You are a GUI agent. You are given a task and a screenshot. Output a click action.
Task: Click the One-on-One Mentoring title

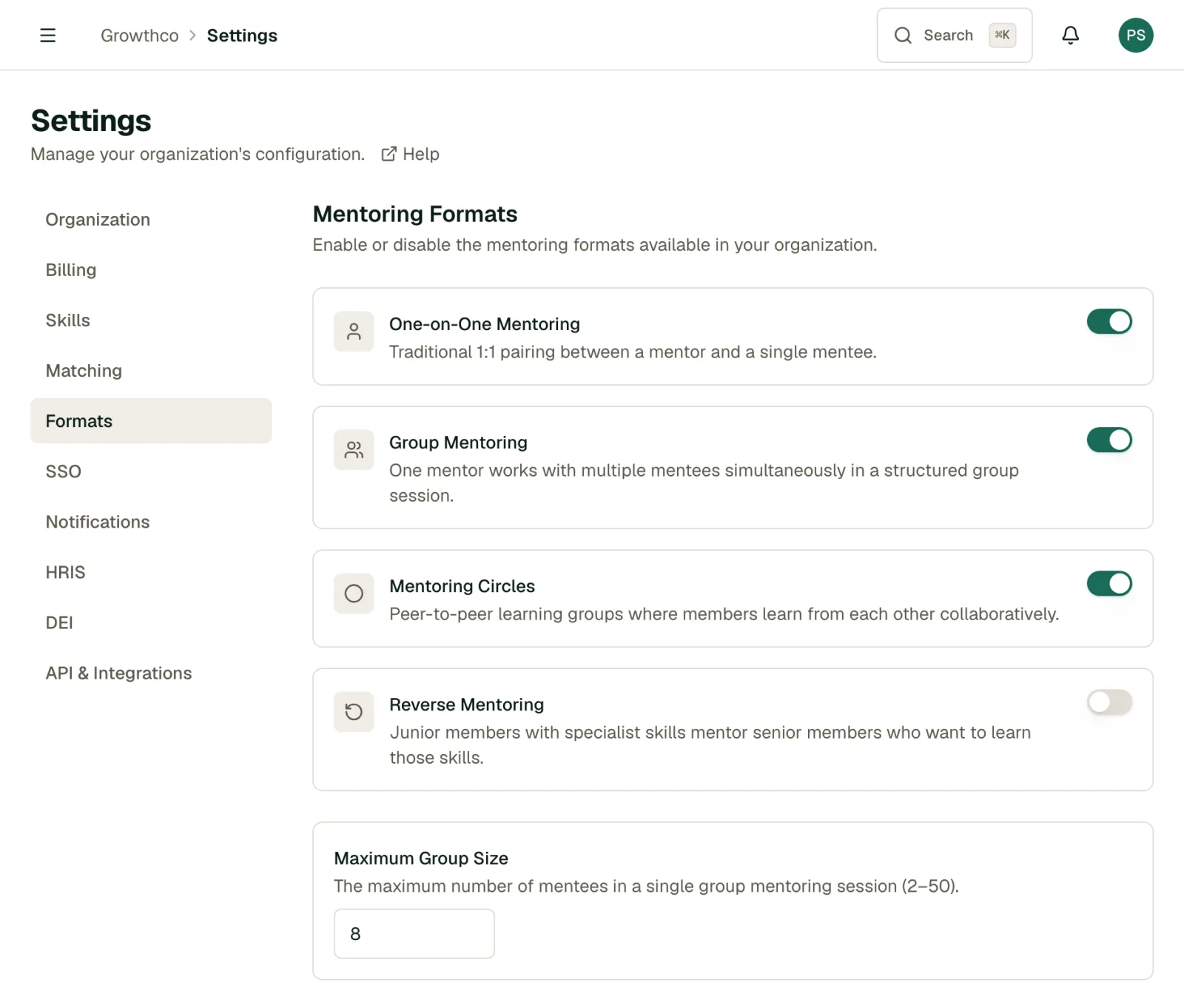[x=485, y=324]
